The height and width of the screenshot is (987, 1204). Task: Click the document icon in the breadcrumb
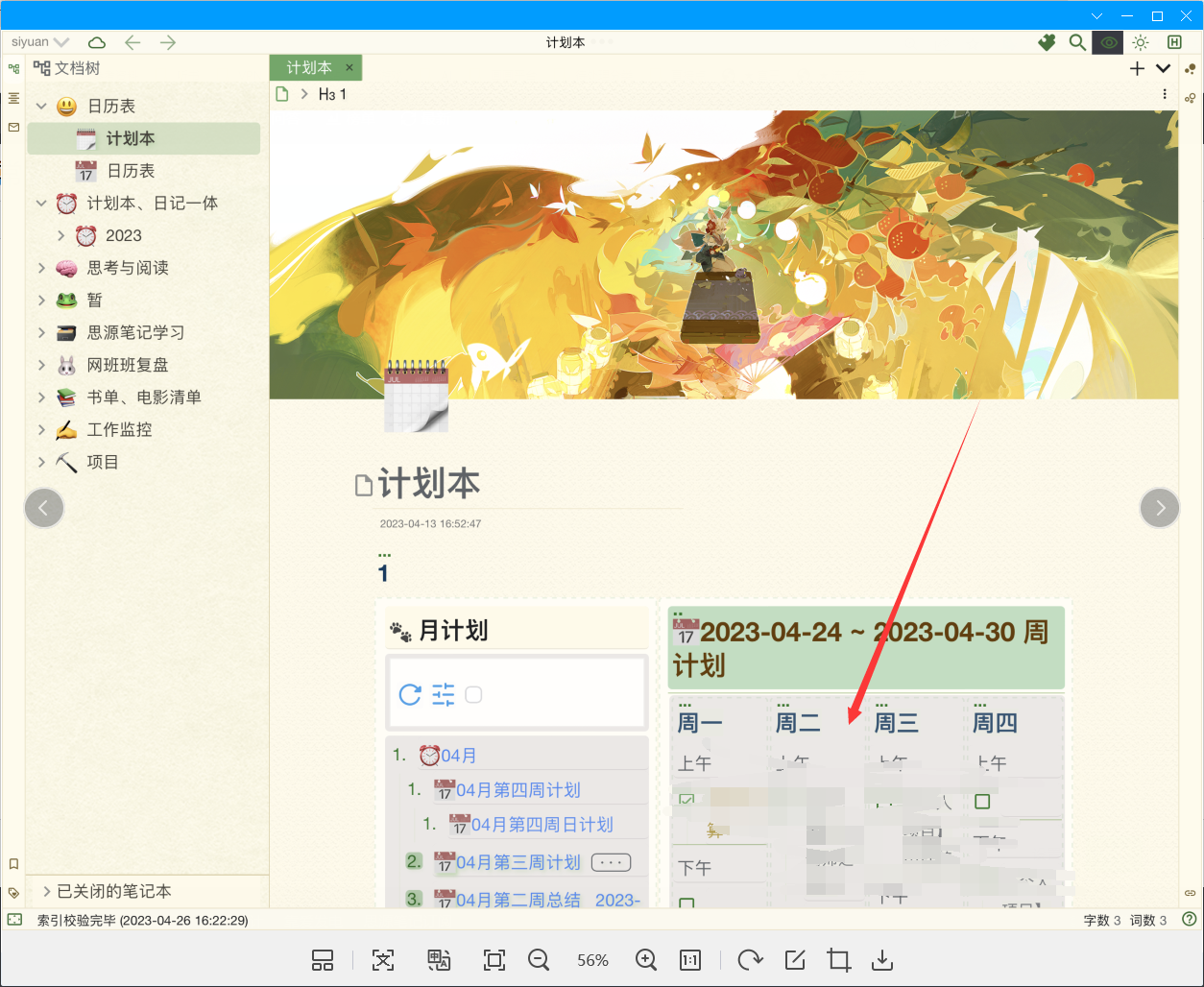(x=282, y=94)
